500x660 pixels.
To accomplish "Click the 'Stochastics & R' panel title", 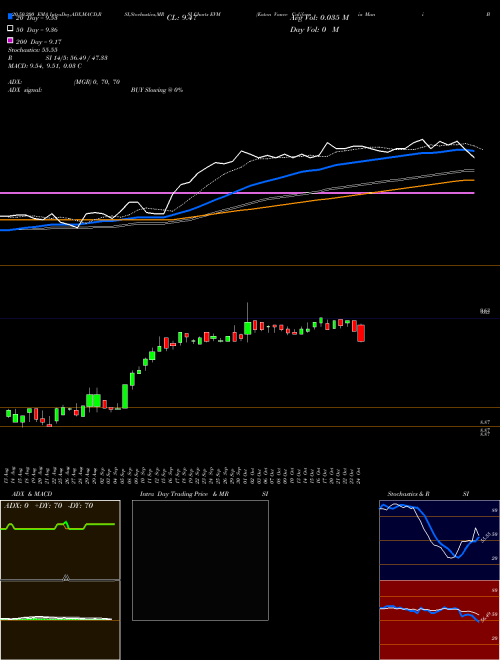I will (x=408, y=494).
